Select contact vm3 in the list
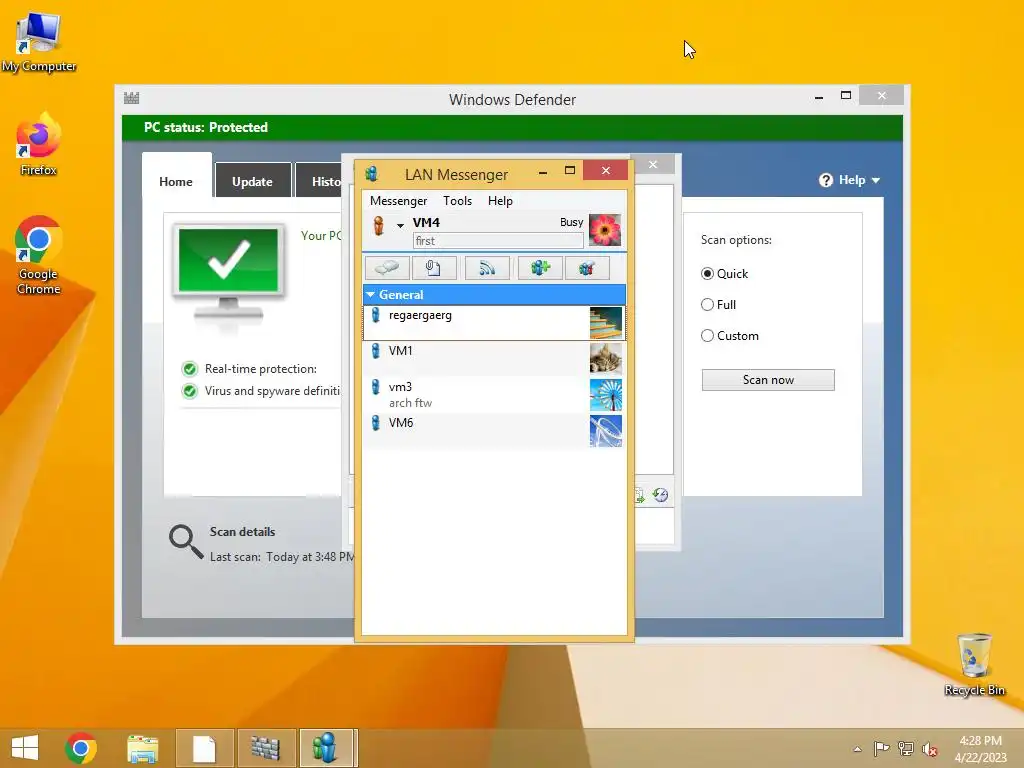 pos(494,395)
